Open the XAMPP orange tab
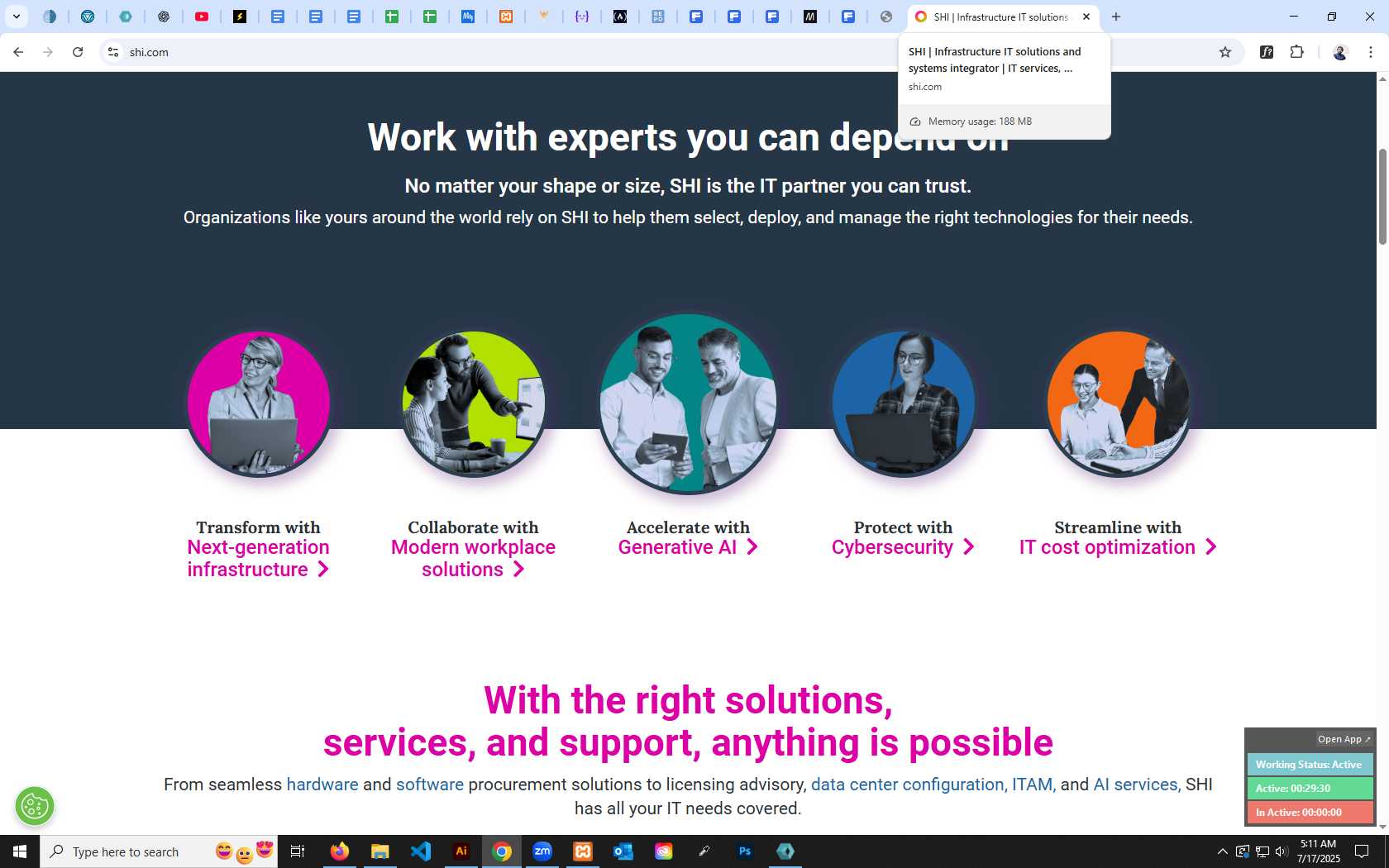 (506, 17)
